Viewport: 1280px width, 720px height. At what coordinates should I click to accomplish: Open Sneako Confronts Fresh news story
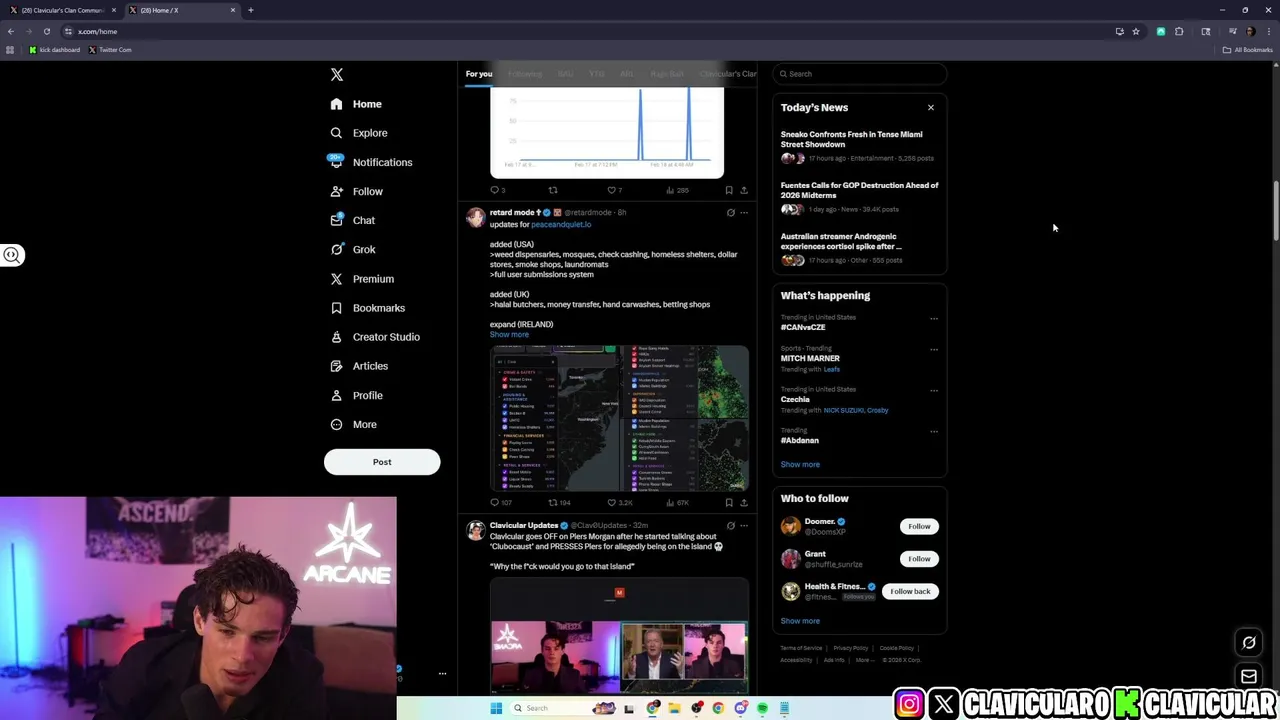852,139
